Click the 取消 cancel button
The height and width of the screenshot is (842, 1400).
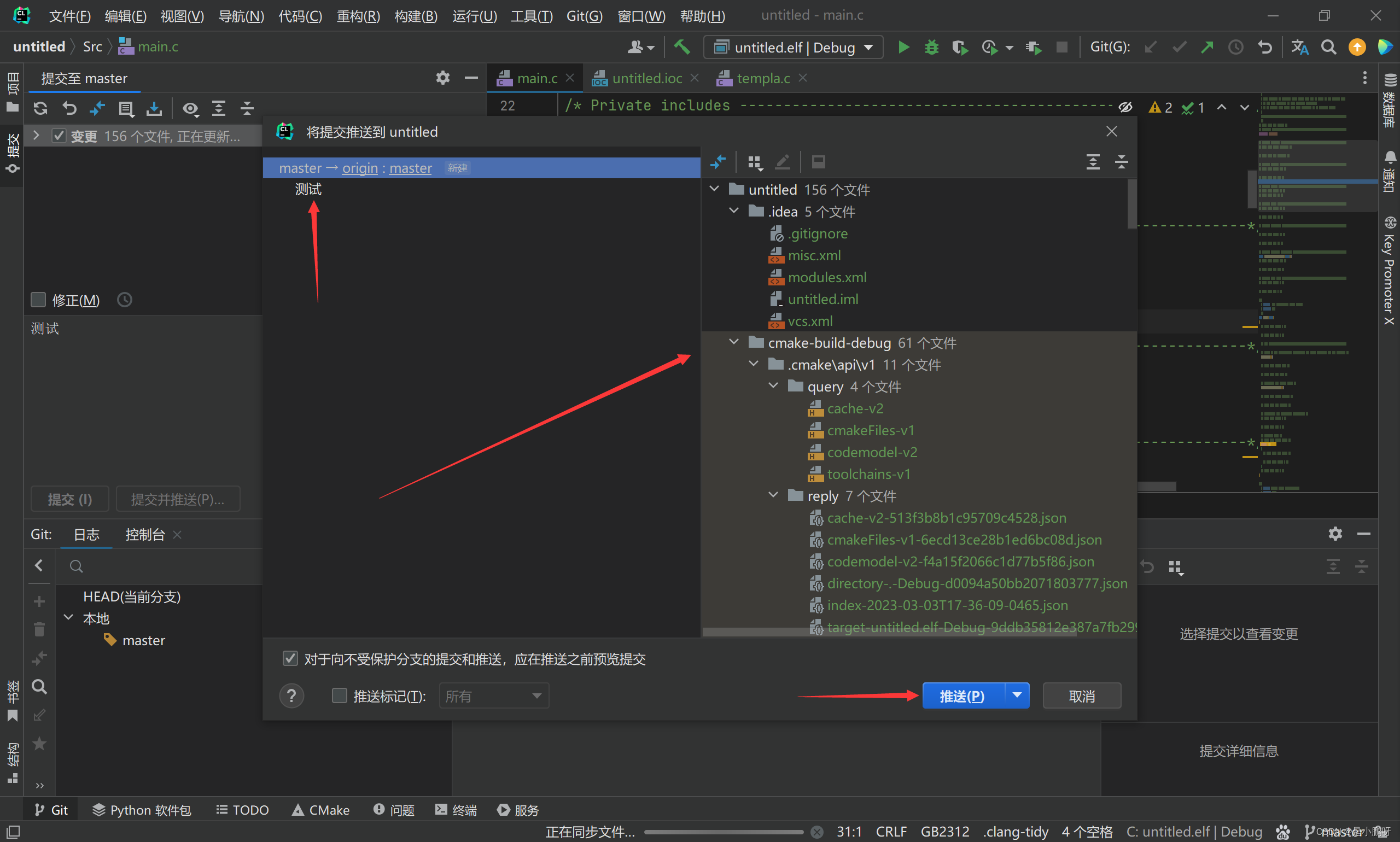[1082, 695]
